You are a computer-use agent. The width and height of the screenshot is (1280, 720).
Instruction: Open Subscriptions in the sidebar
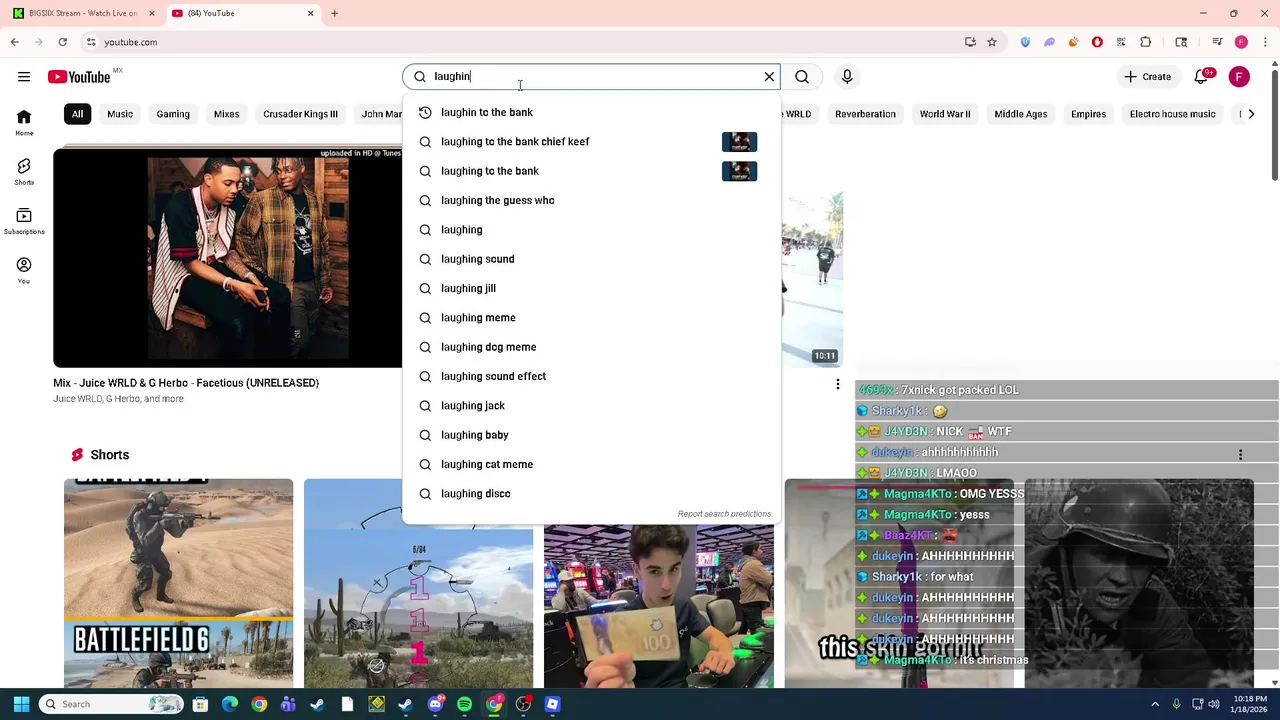tap(24, 221)
